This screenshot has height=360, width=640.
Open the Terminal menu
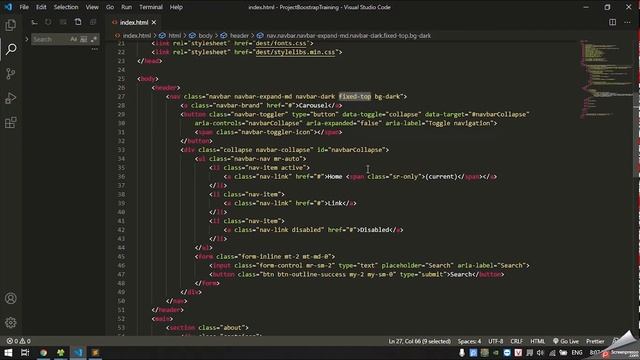tap(151, 7)
